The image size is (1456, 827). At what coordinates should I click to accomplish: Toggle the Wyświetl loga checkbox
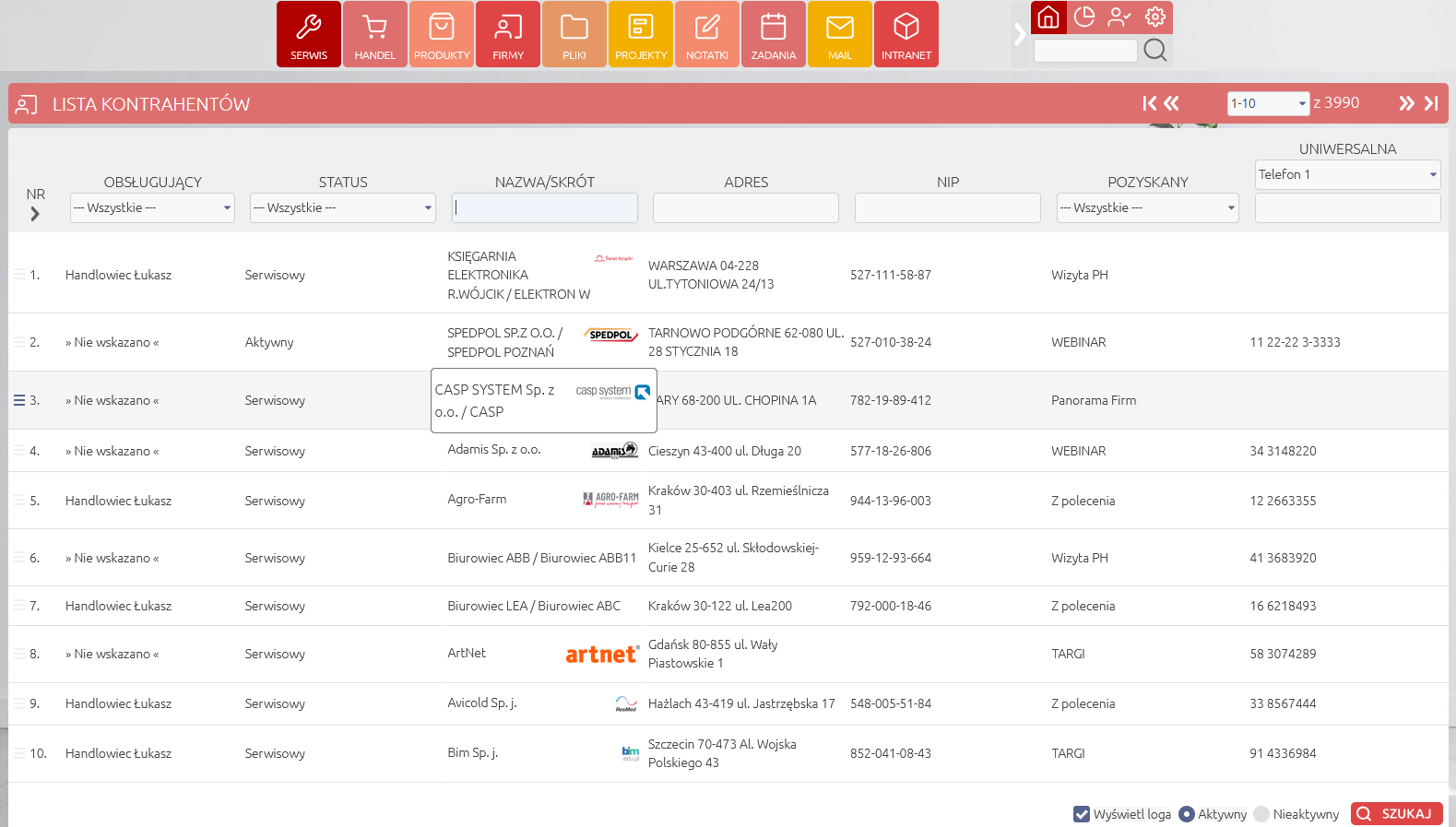pyautogui.click(x=1082, y=814)
